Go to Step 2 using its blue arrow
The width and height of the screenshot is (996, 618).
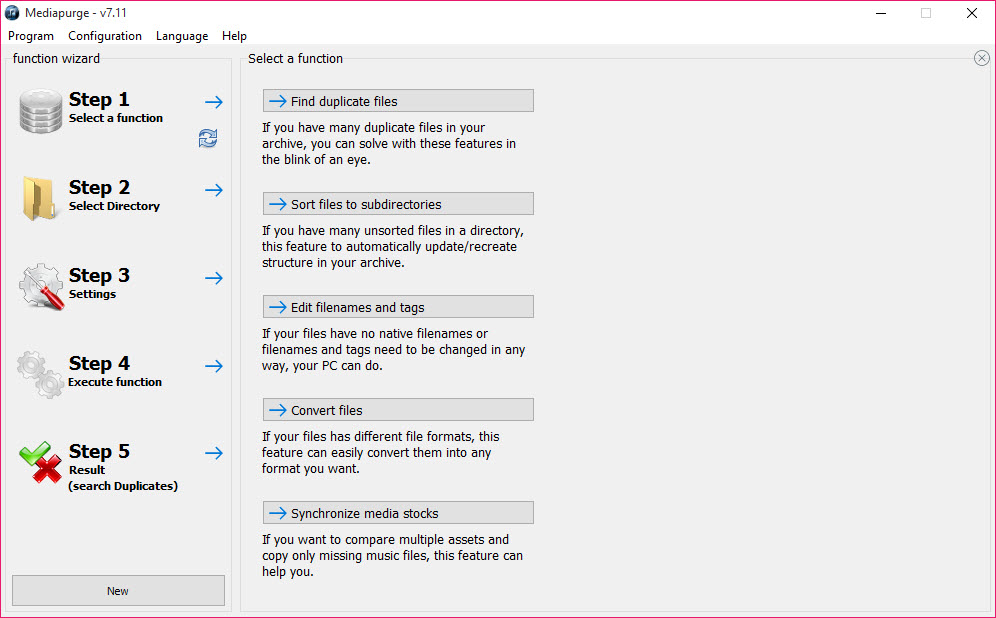tap(214, 190)
